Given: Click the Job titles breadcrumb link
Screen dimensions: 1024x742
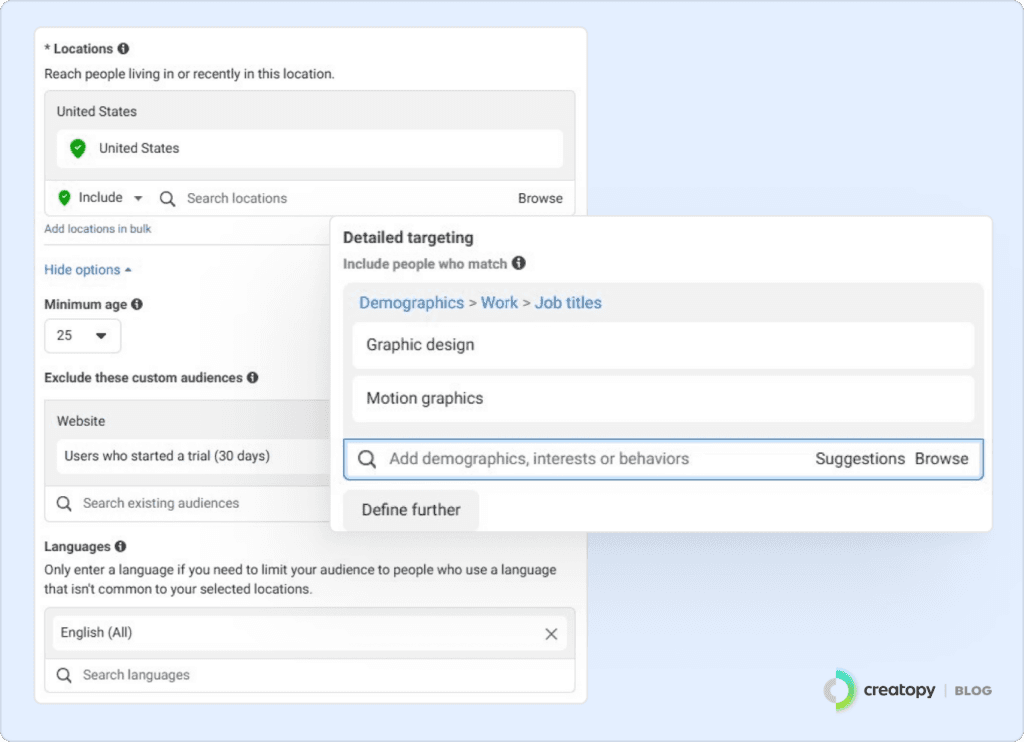Looking at the screenshot, I should (568, 302).
